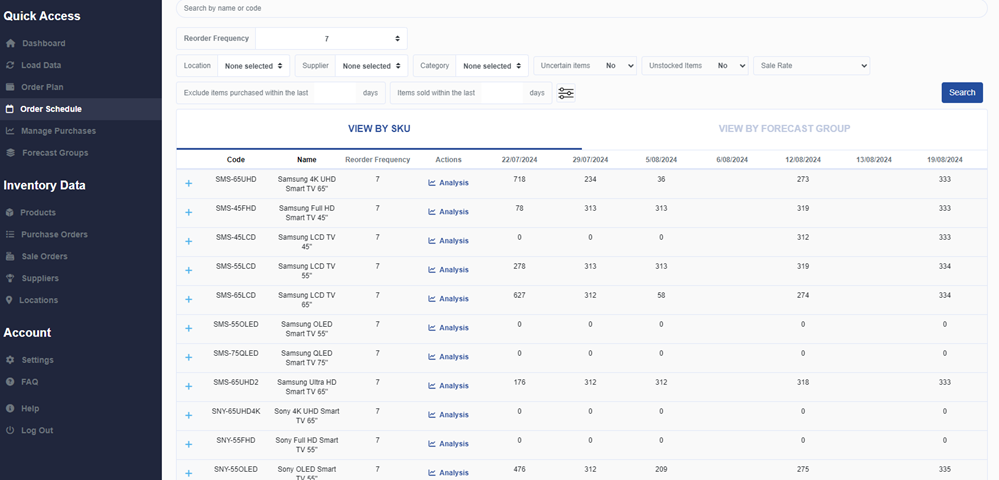Expand the SMS-65UHD row with plus icon
This screenshot has height=480, width=999.
pos(188,183)
